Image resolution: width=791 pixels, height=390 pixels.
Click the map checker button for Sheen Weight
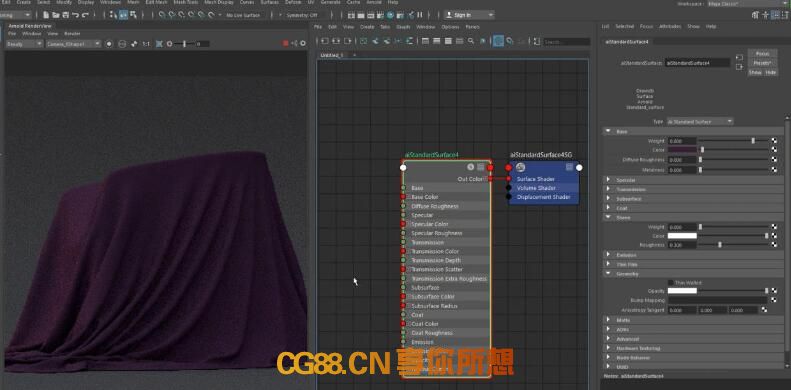point(774,227)
